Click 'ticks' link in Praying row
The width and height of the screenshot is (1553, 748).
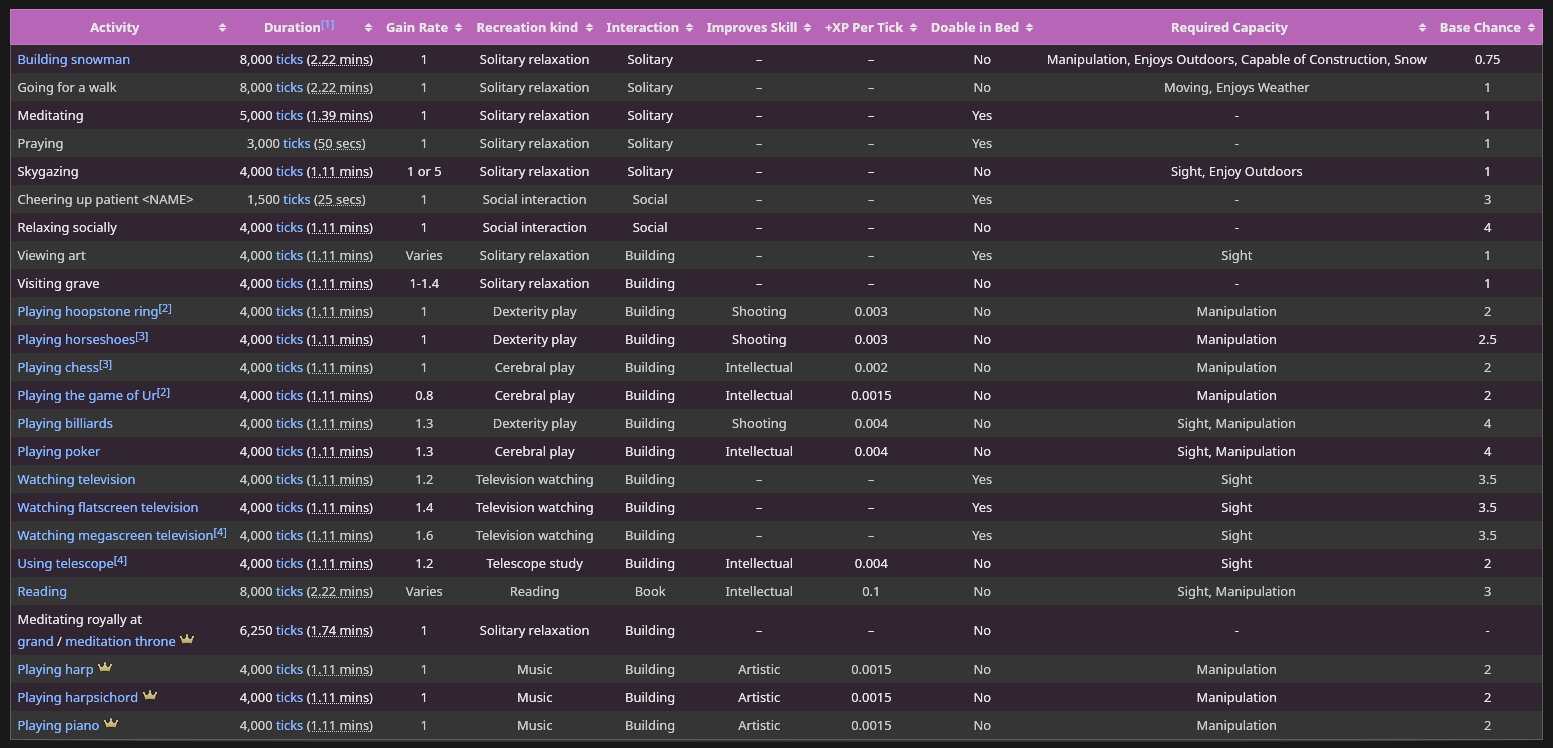click(297, 144)
